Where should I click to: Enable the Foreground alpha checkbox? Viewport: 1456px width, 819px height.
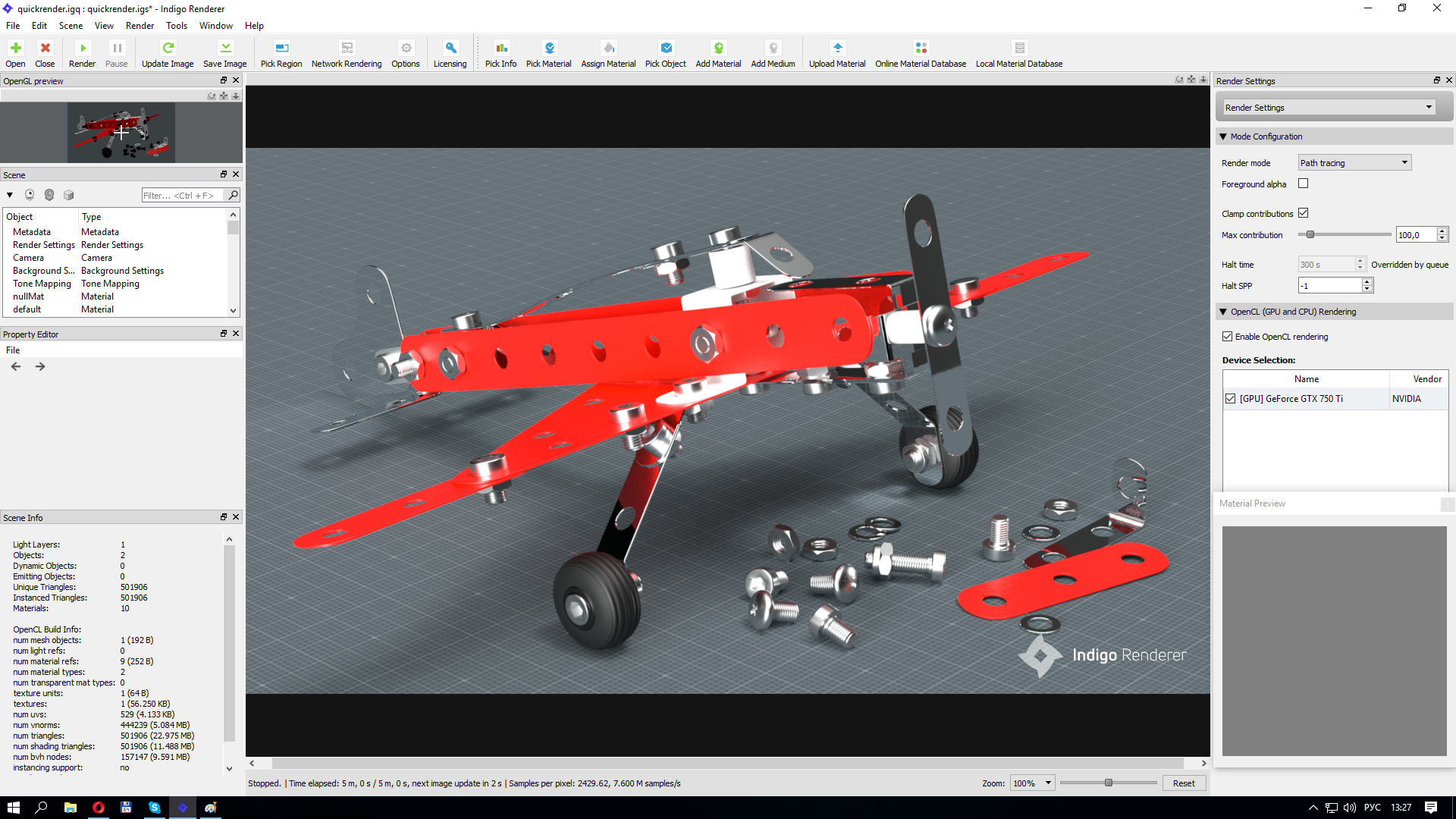1303,184
